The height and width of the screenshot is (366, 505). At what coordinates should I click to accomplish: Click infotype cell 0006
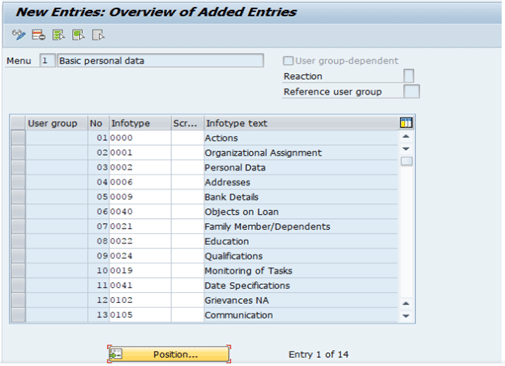pos(140,182)
